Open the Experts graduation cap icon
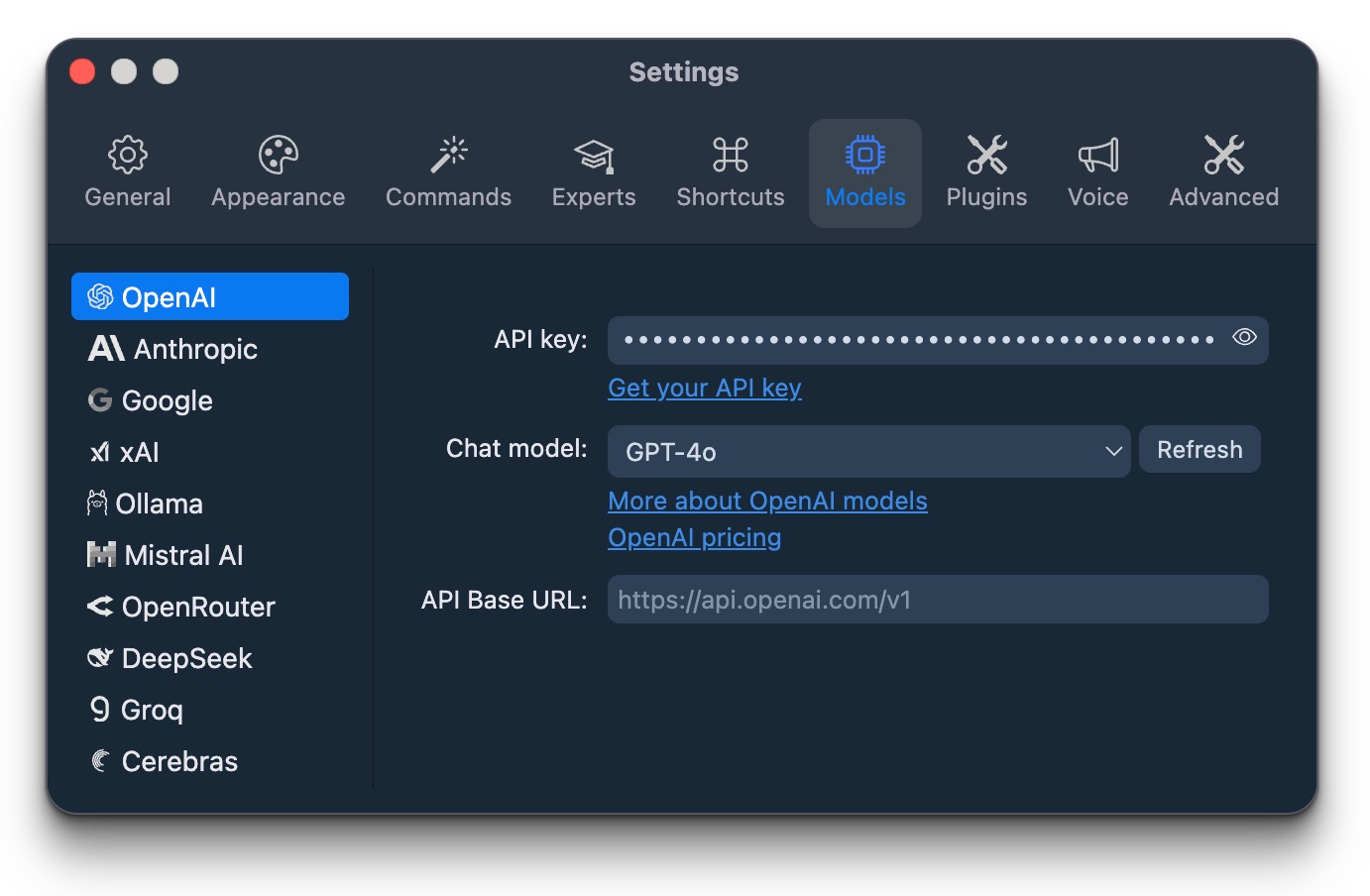The height and width of the screenshot is (896, 1370). (594, 155)
